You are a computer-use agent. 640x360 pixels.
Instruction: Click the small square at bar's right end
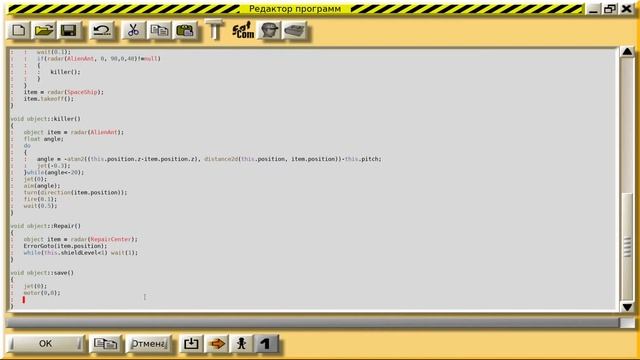[627, 323]
